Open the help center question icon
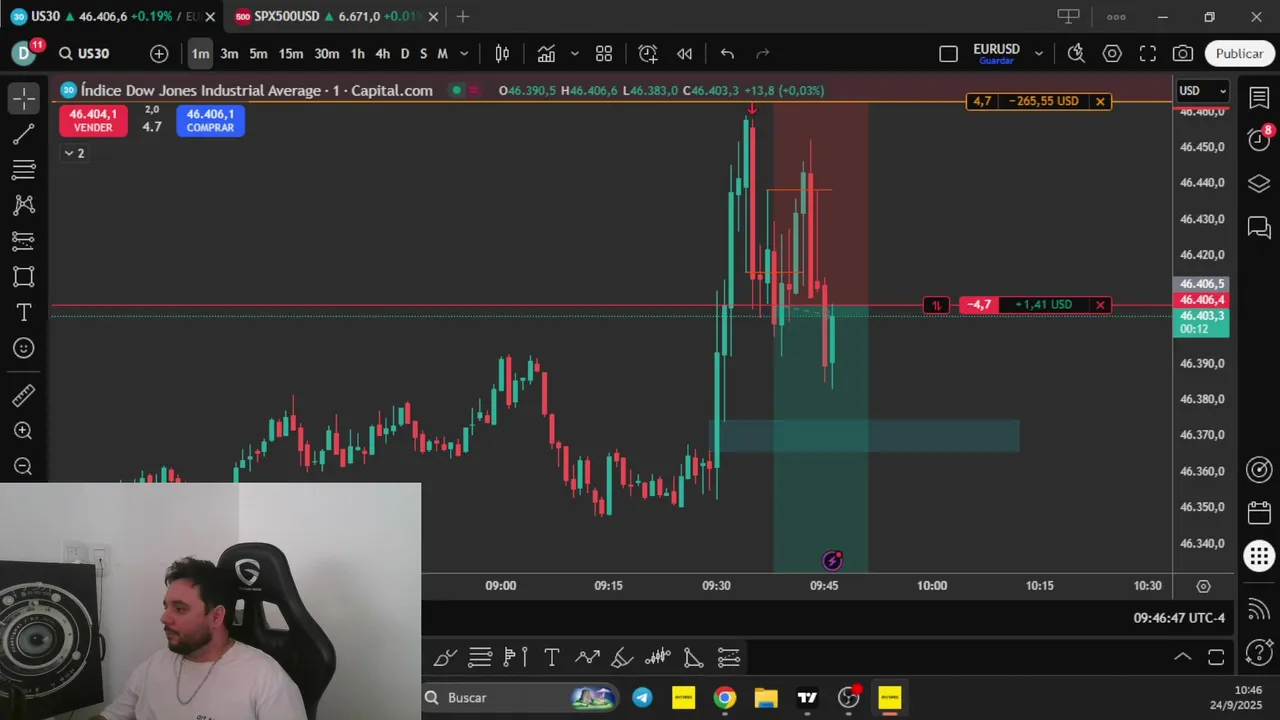 [1259, 655]
